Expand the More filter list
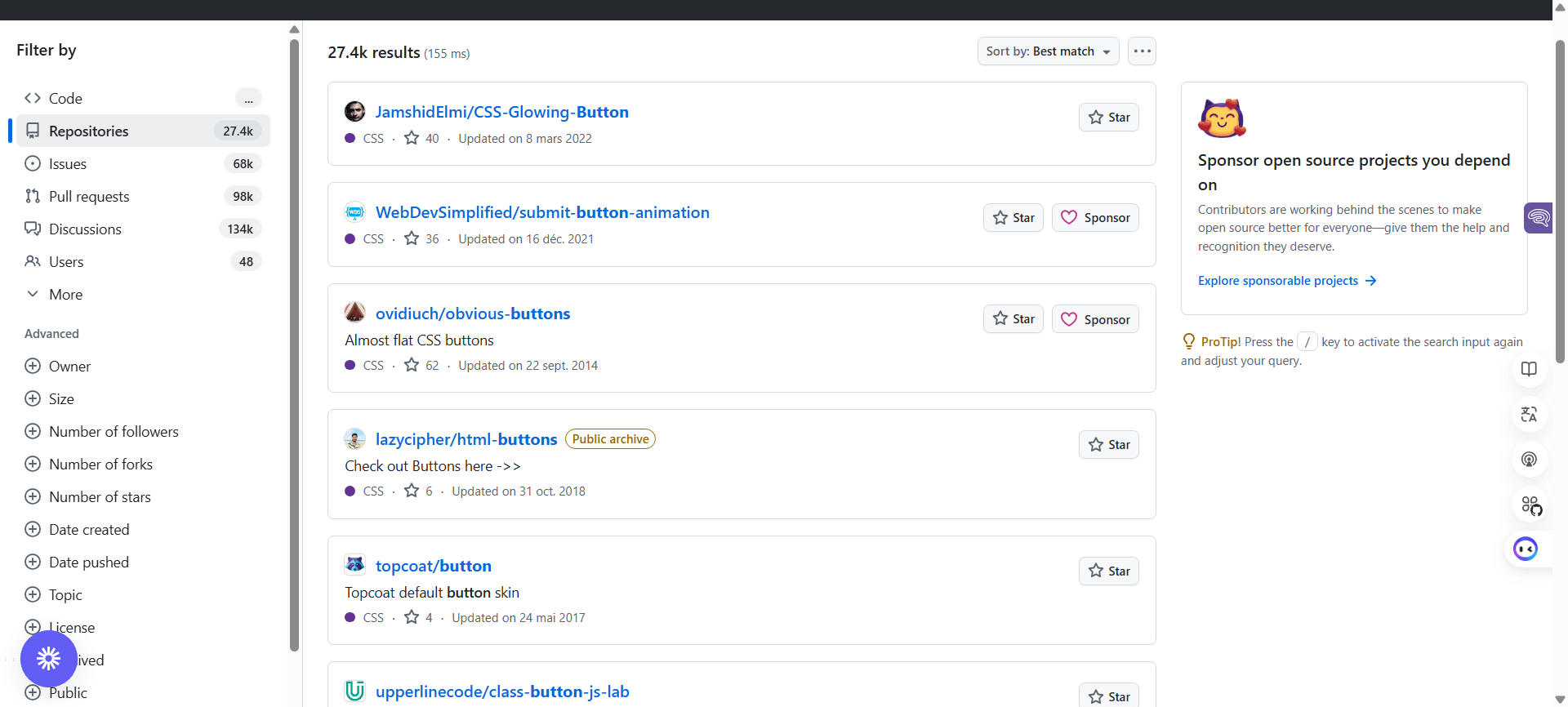1568x707 pixels. click(x=143, y=294)
